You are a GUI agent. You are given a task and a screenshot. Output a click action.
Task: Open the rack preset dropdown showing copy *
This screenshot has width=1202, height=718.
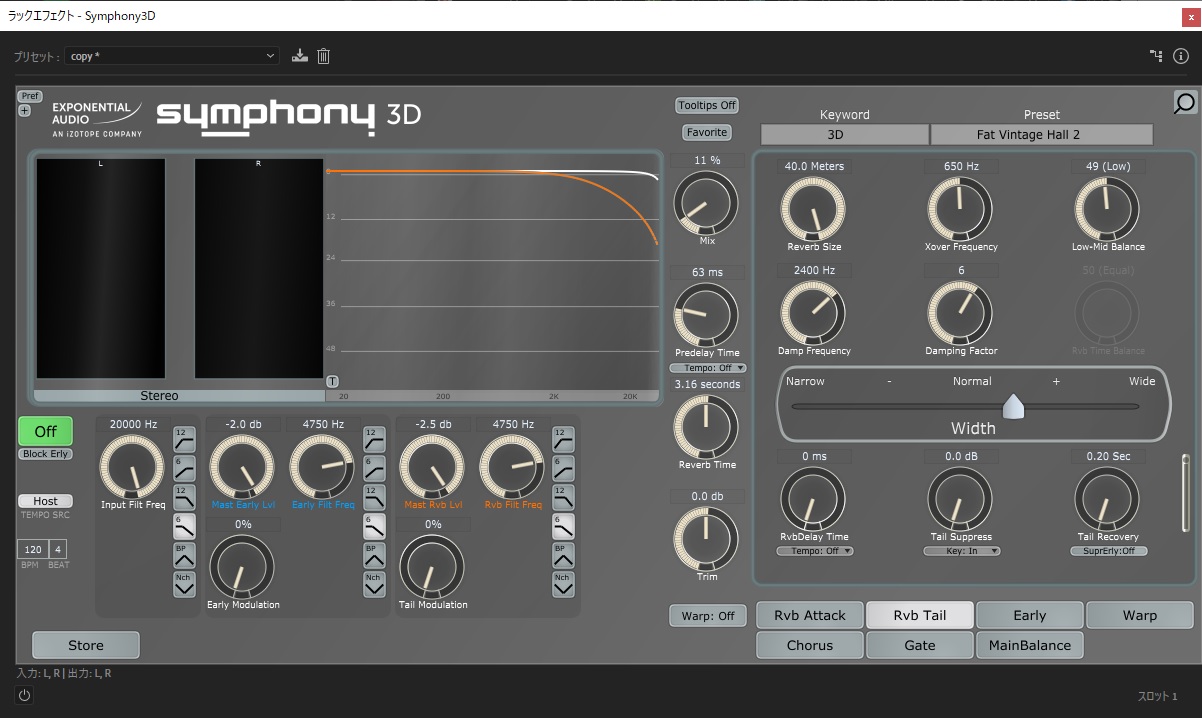172,56
